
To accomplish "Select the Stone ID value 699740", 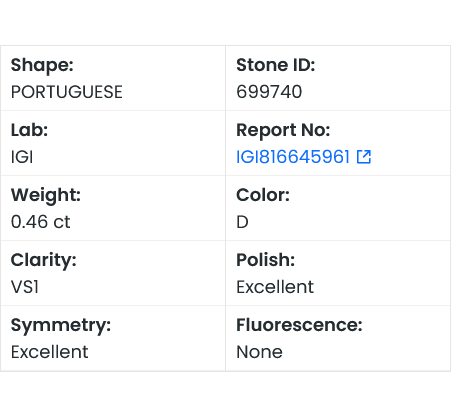I will click(x=269, y=92).
